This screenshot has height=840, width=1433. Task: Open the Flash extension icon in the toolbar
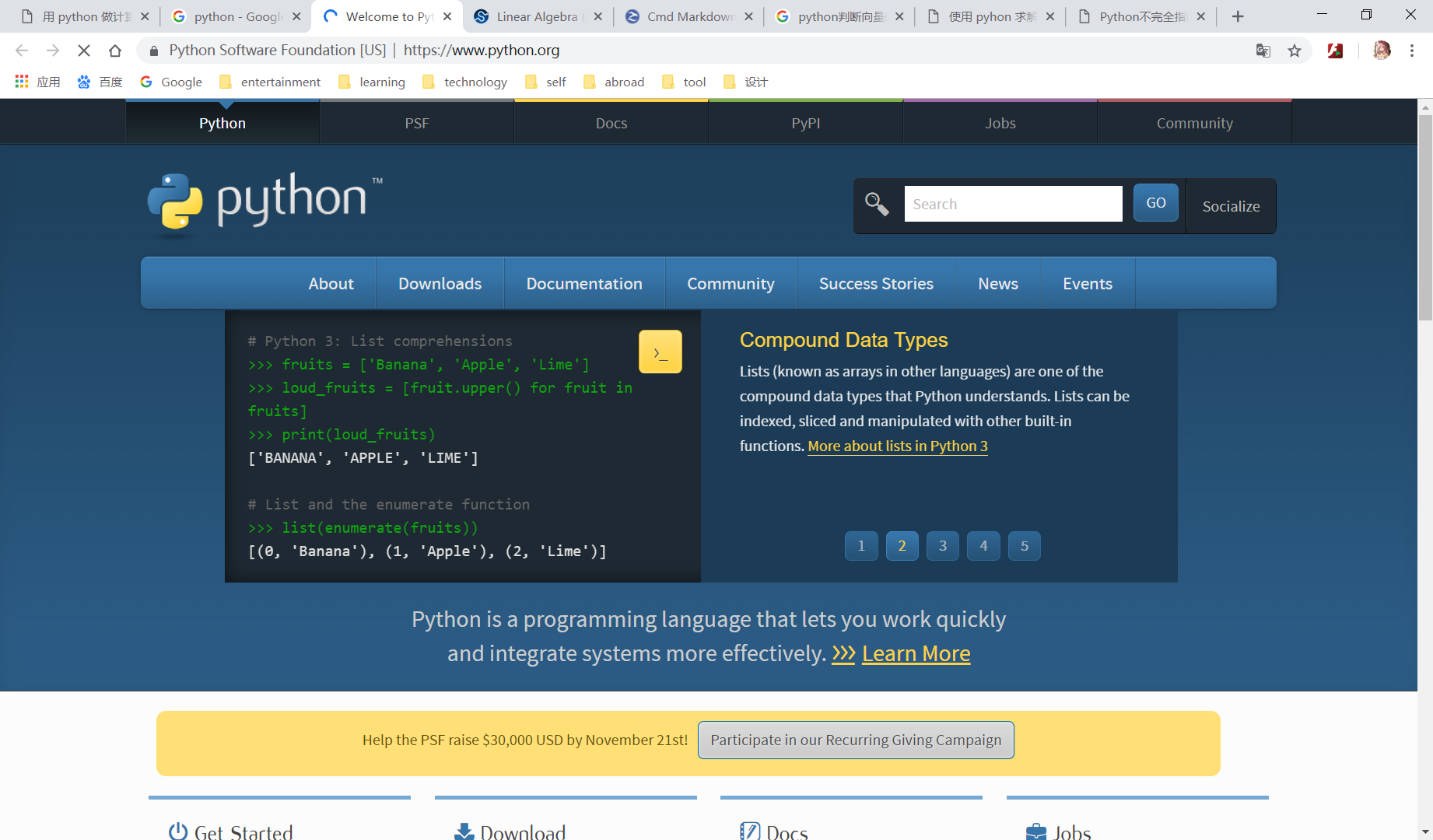1335,50
